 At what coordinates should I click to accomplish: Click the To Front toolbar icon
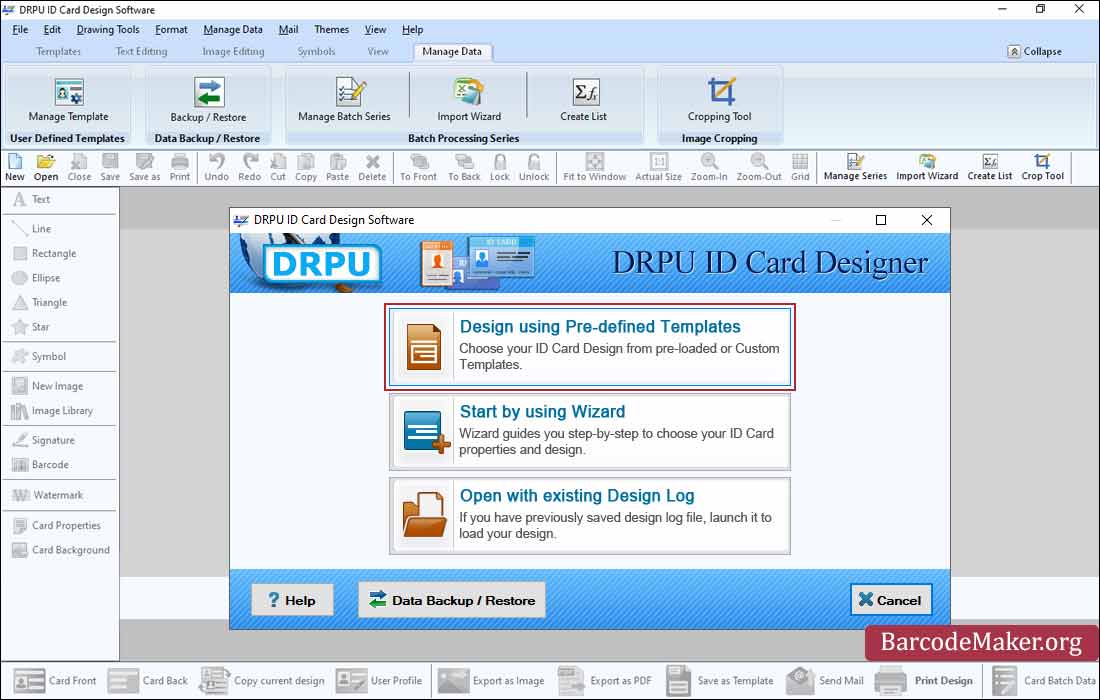coord(418,168)
